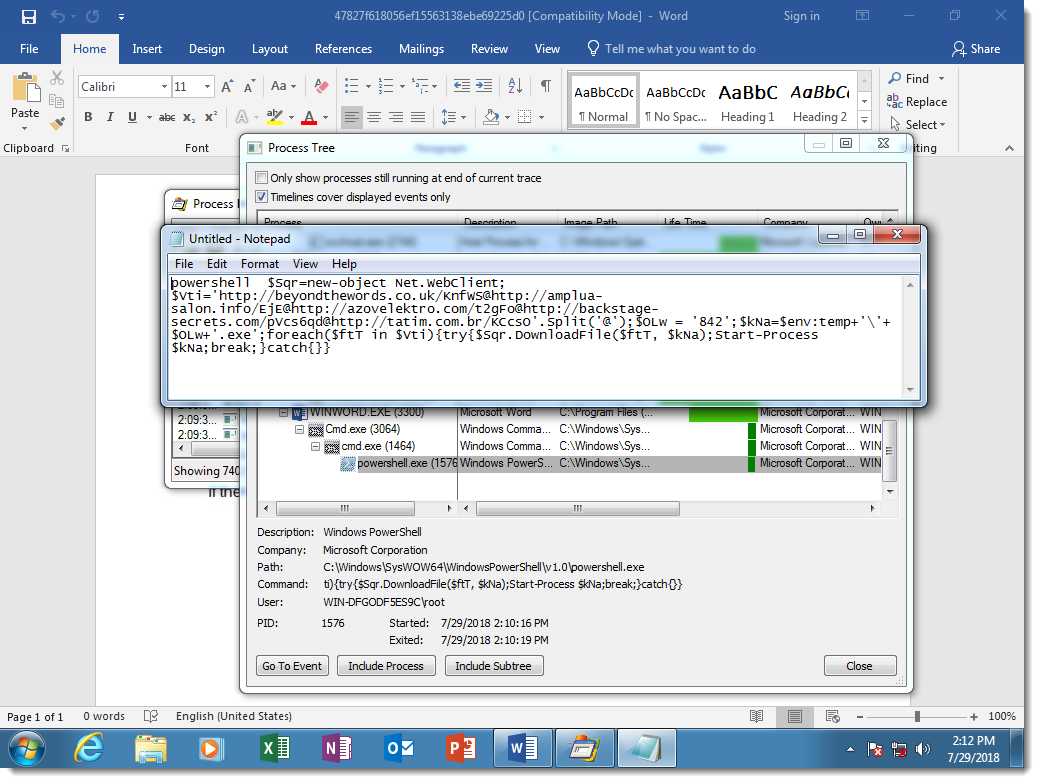Click the Notepad vertical scrollbar down arrow
The height and width of the screenshot is (783, 1039).
(910, 389)
